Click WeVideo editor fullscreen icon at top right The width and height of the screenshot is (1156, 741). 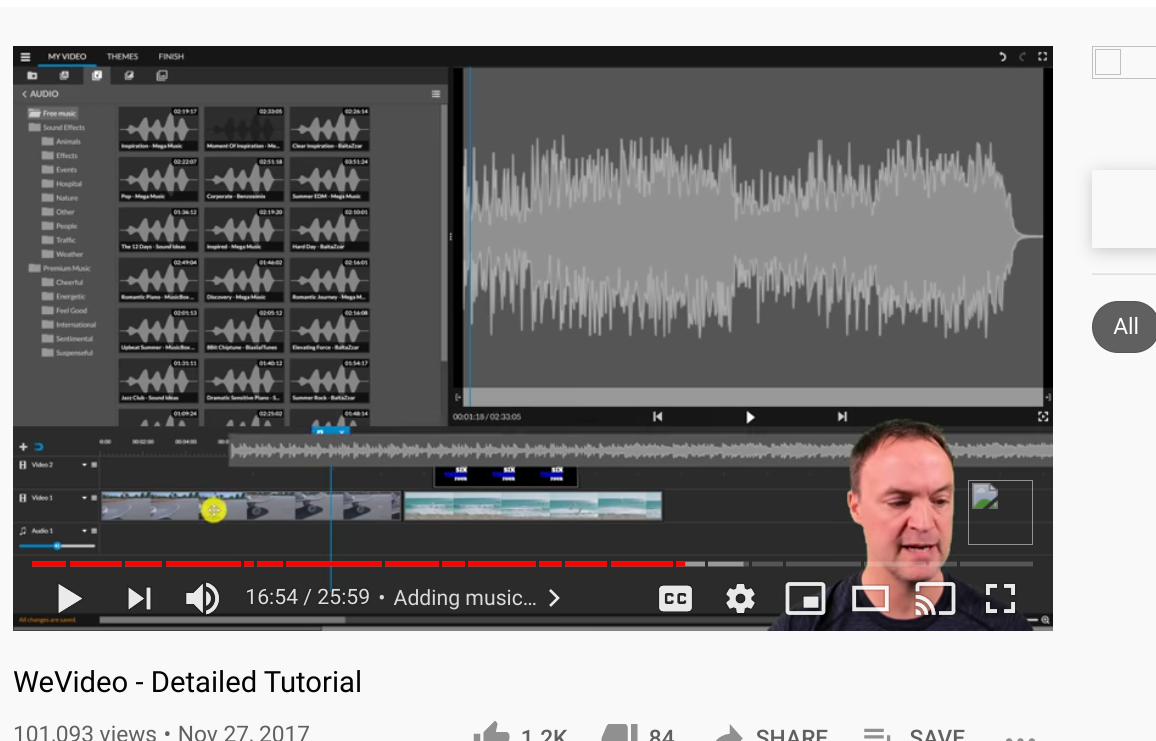coord(1042,57)
